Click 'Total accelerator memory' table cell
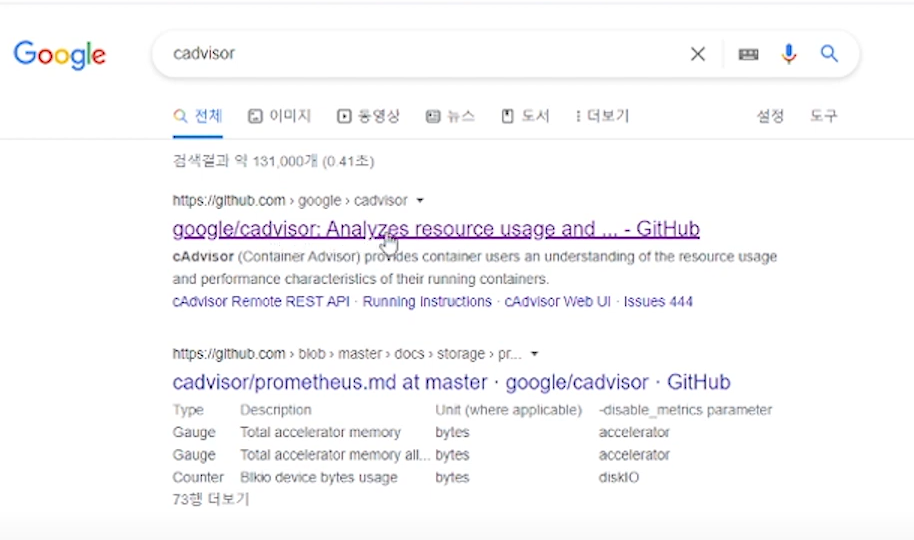The width and height of the screenshot is (914, 540). (321, 432)
